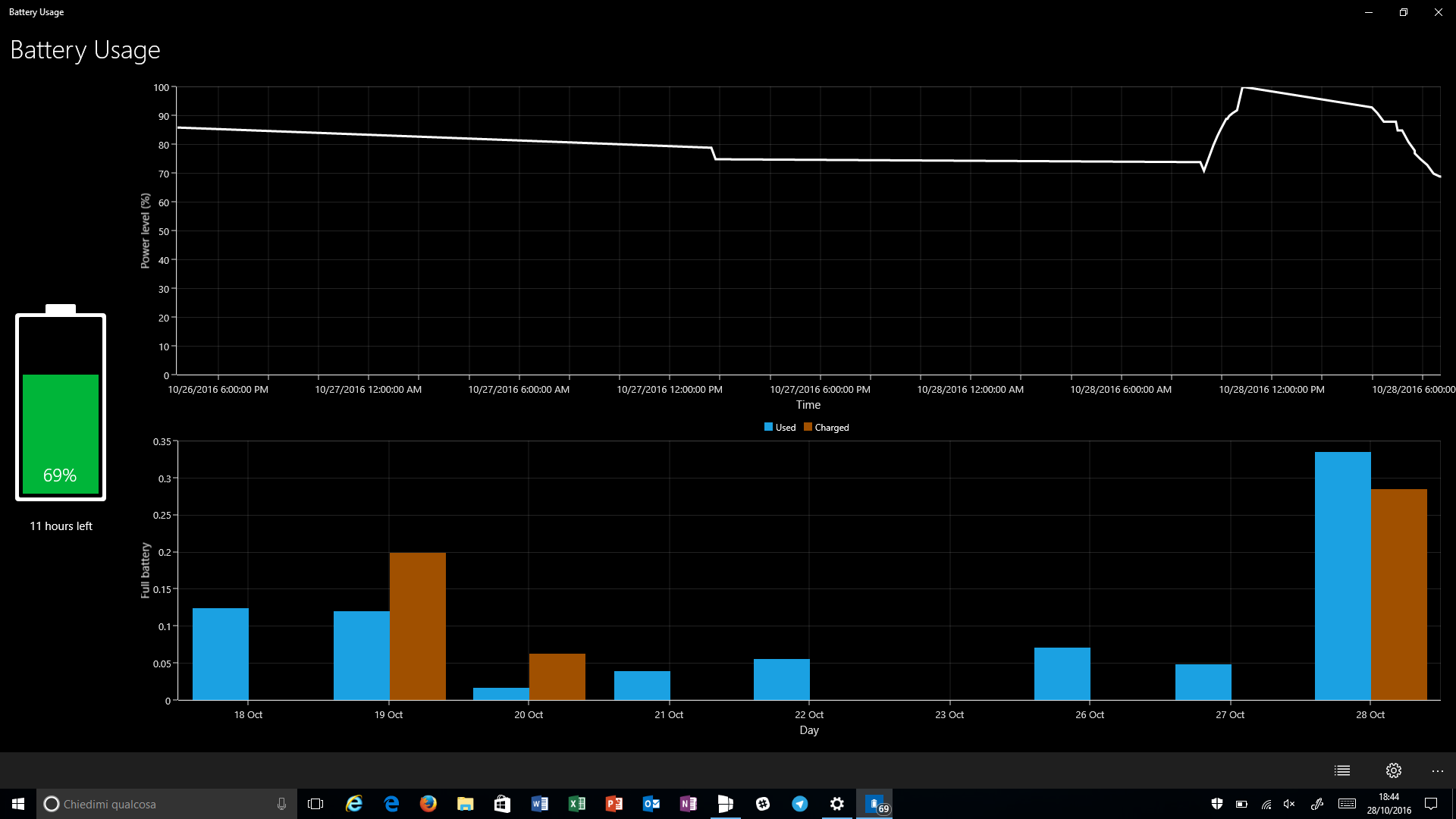Select the 19 Oct Charged bar
This screenshot has width=1456, height=819.
coord(417,626)
